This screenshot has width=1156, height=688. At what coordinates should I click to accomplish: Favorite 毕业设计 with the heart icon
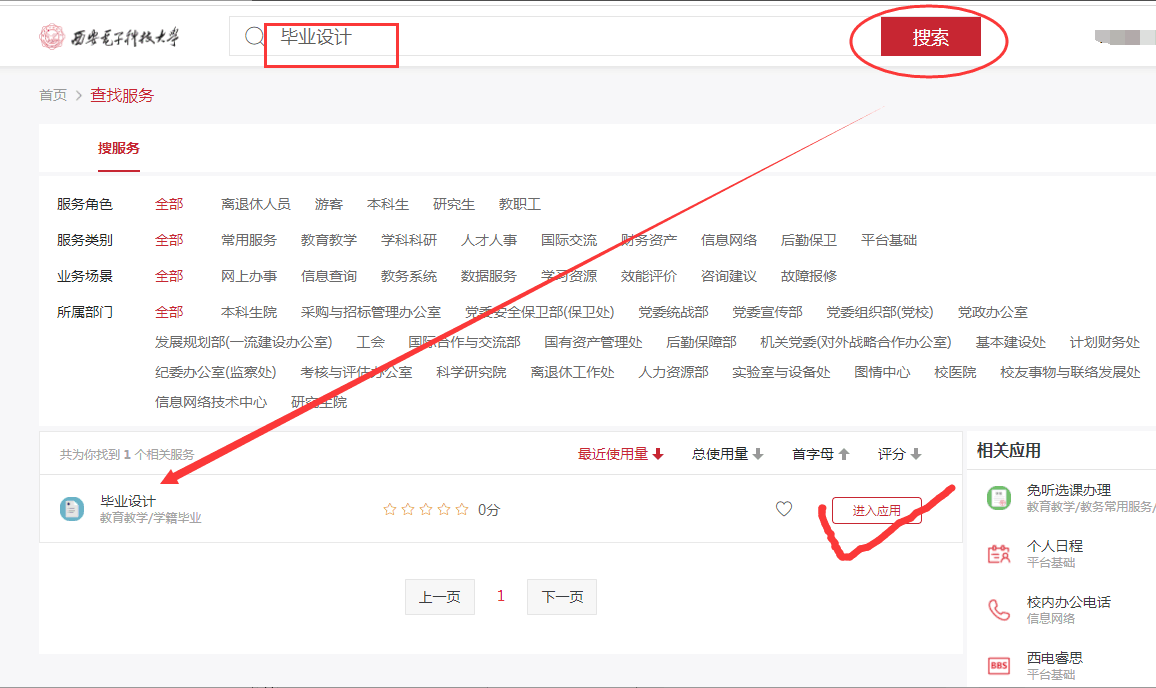pos(784,509)
